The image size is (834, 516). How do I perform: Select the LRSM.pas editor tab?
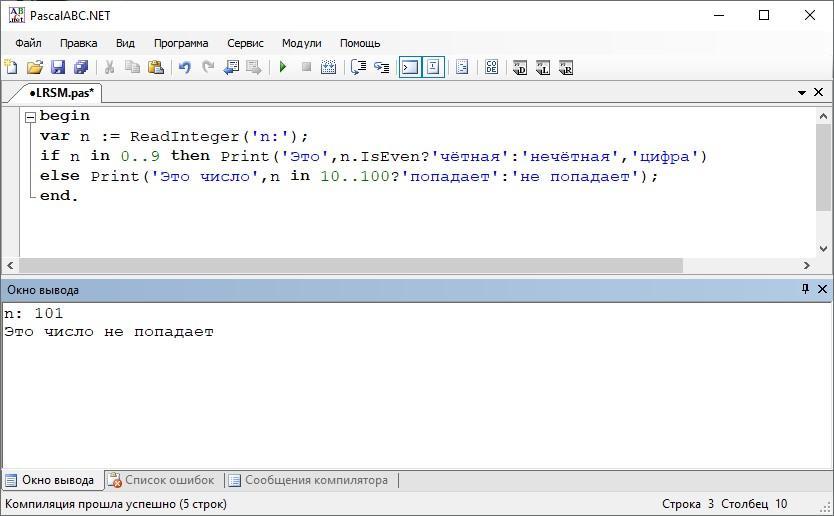coord(61,93)
